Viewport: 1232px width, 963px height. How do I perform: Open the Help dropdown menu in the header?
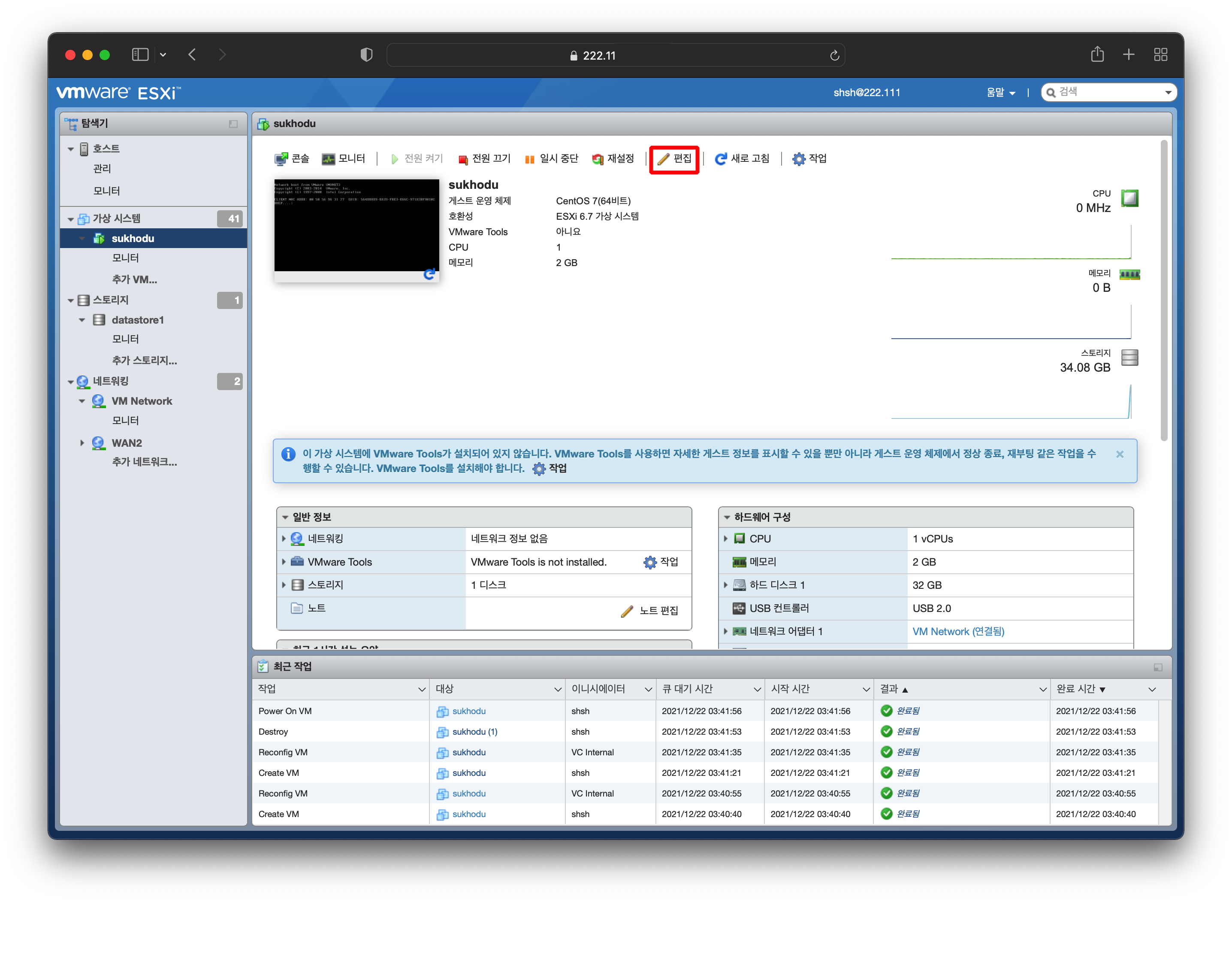point(1000,93)
